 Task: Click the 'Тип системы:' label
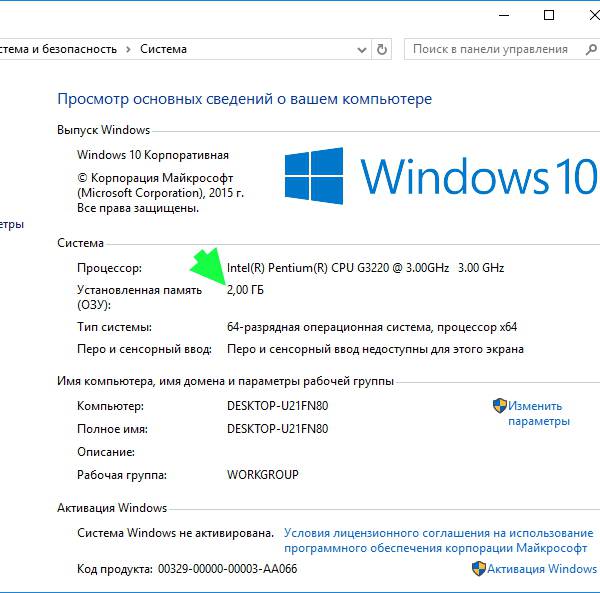tap(114, 327)
